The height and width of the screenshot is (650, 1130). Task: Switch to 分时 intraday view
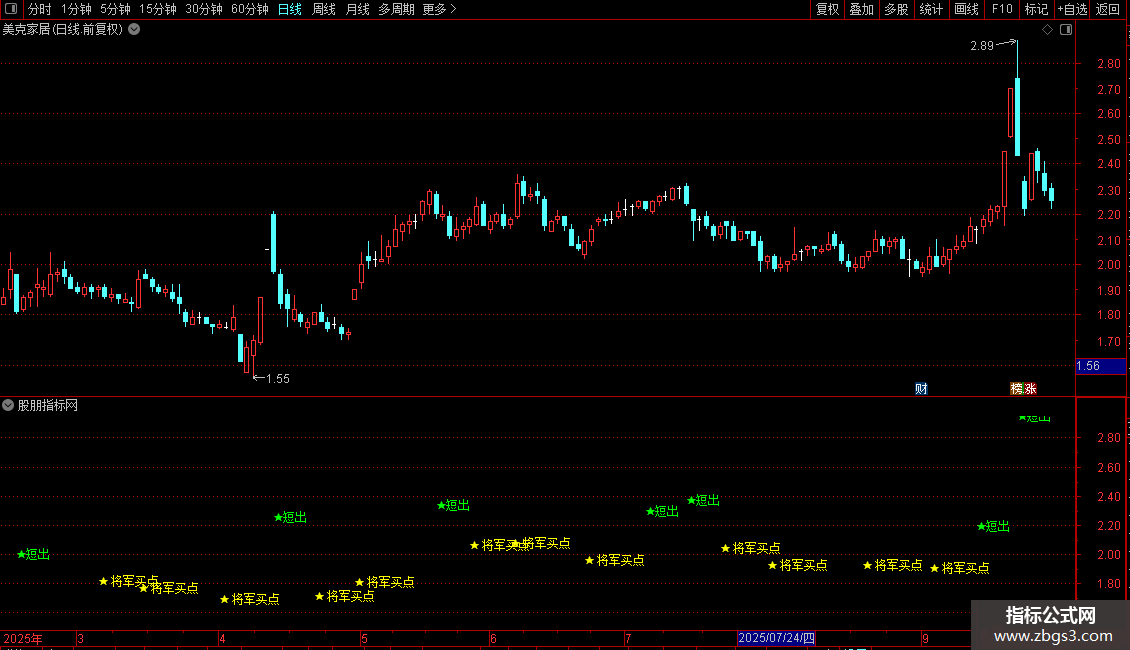click(x=40, y=9)
